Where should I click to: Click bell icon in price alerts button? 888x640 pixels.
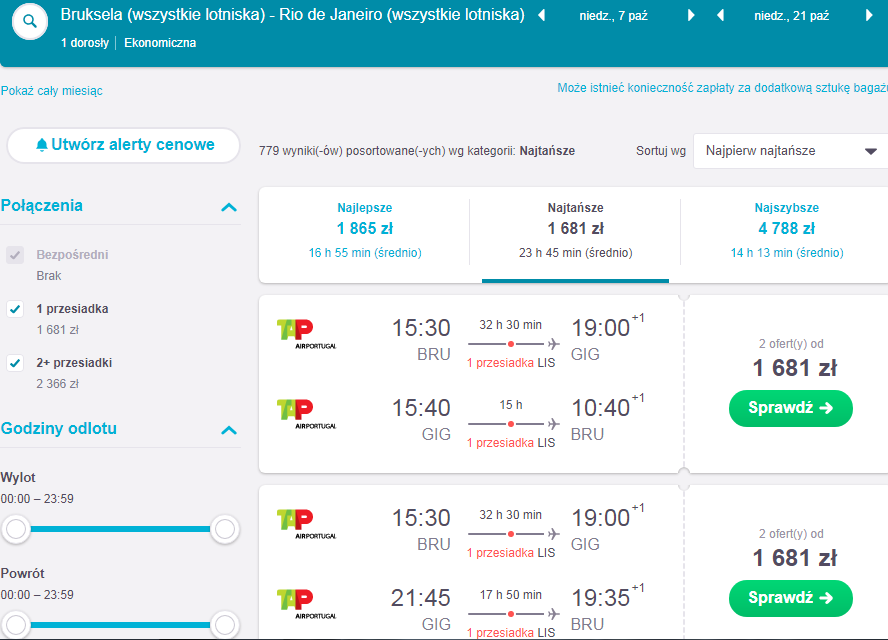41,145
